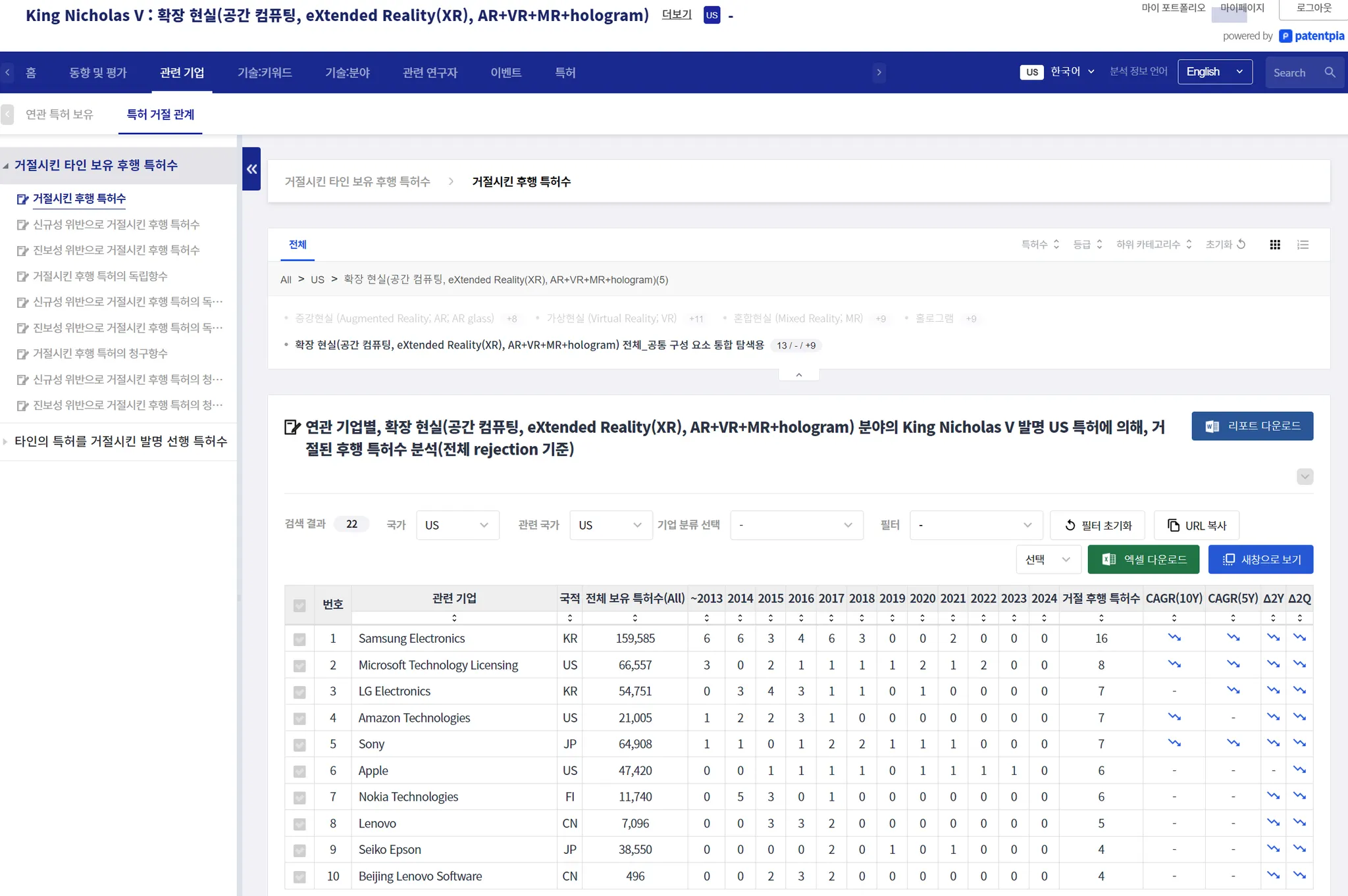This screenshot has width=1348, height=896.
Task: Open the 기술:키워드 navigation tab
Action: point(265,72)
